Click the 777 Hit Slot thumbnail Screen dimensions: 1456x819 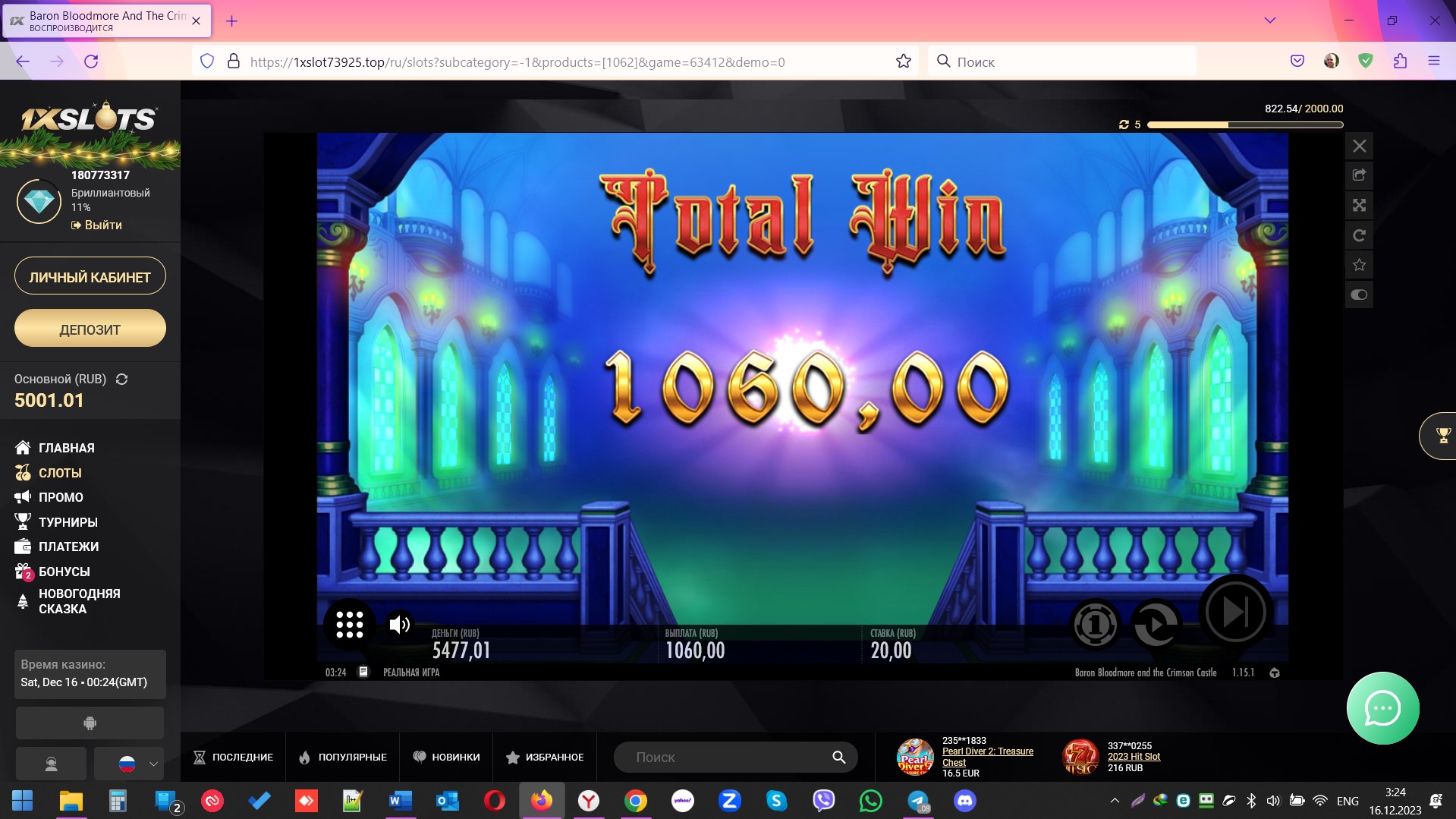click(x=1081, y=757)
